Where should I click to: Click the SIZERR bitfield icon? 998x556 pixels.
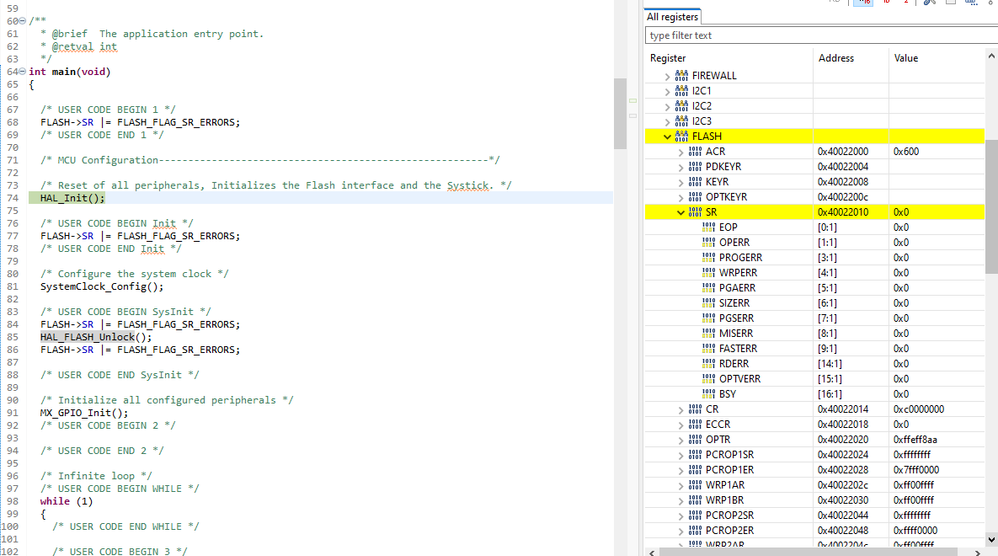(x=708, y=303)
